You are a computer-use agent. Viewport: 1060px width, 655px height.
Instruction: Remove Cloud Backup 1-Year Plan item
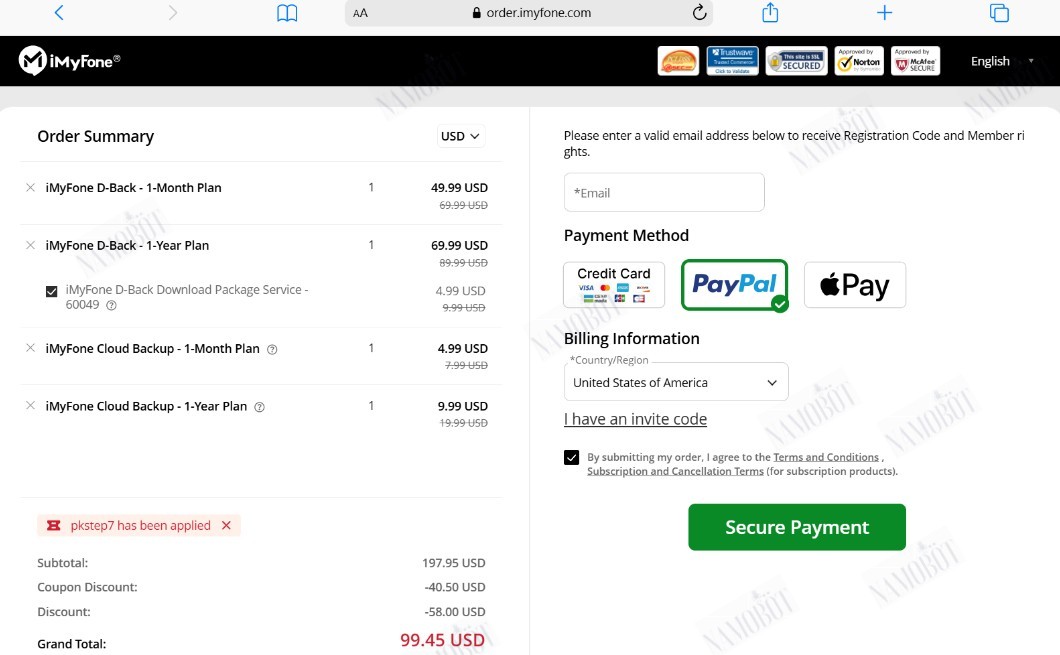(30, 406)
